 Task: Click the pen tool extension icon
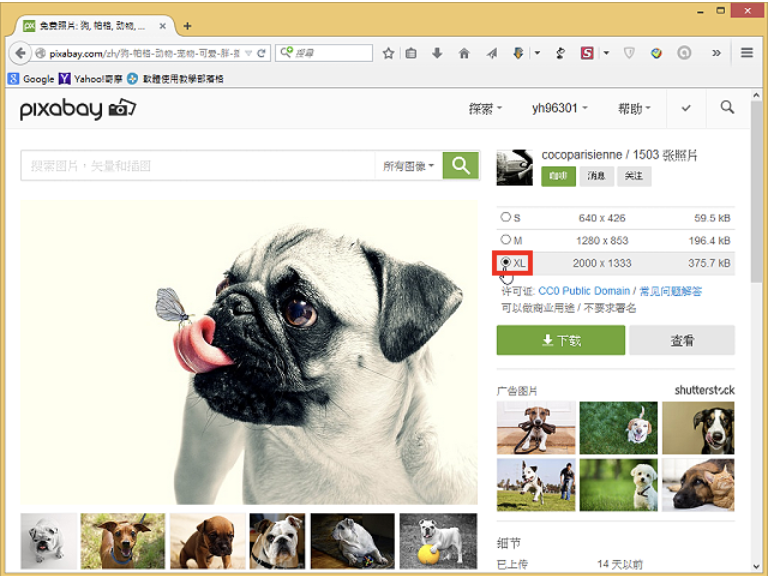(561, 53)
